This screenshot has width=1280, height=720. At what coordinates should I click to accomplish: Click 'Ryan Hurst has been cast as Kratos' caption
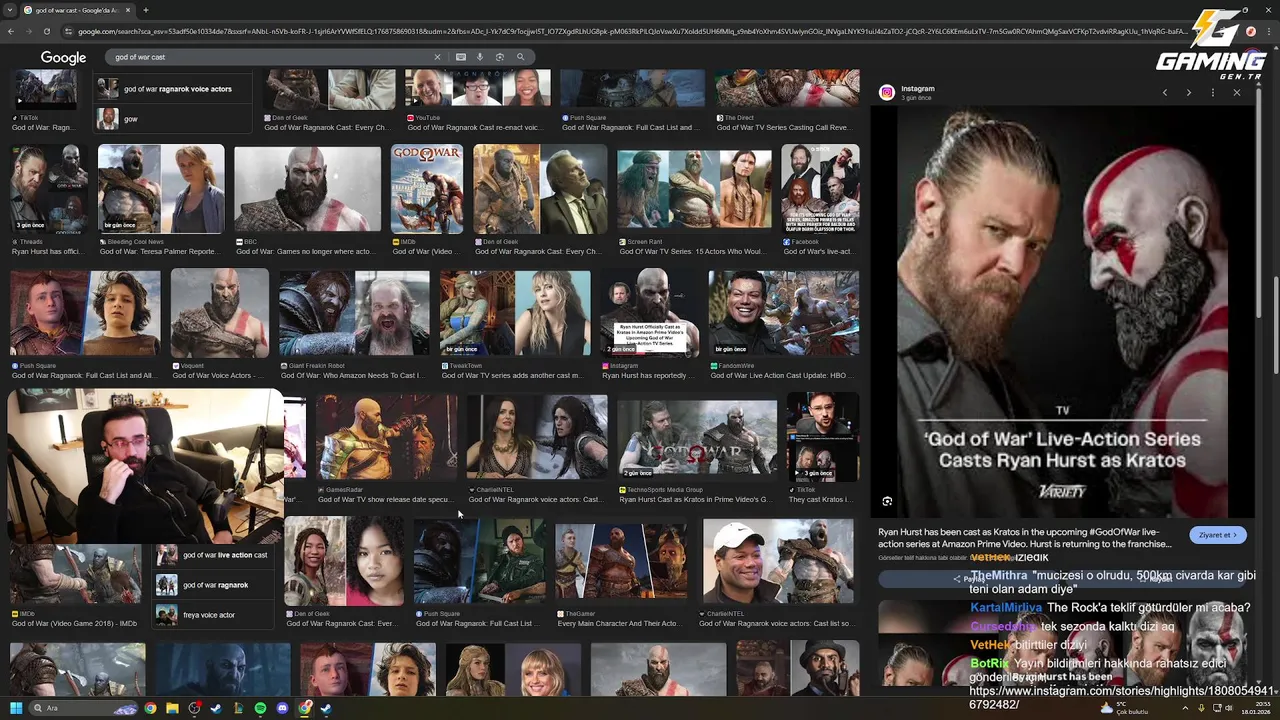coord(1025,537)
